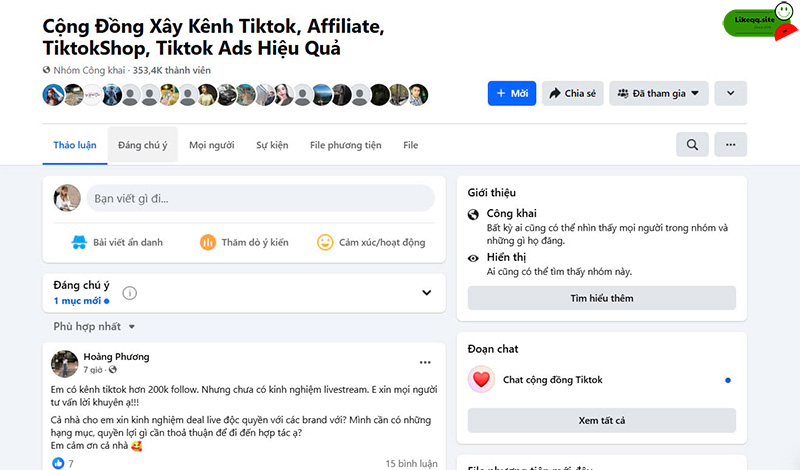This screenshot has height=470, width=800.
Task: Open the File tab
Action: coord(410,145)
